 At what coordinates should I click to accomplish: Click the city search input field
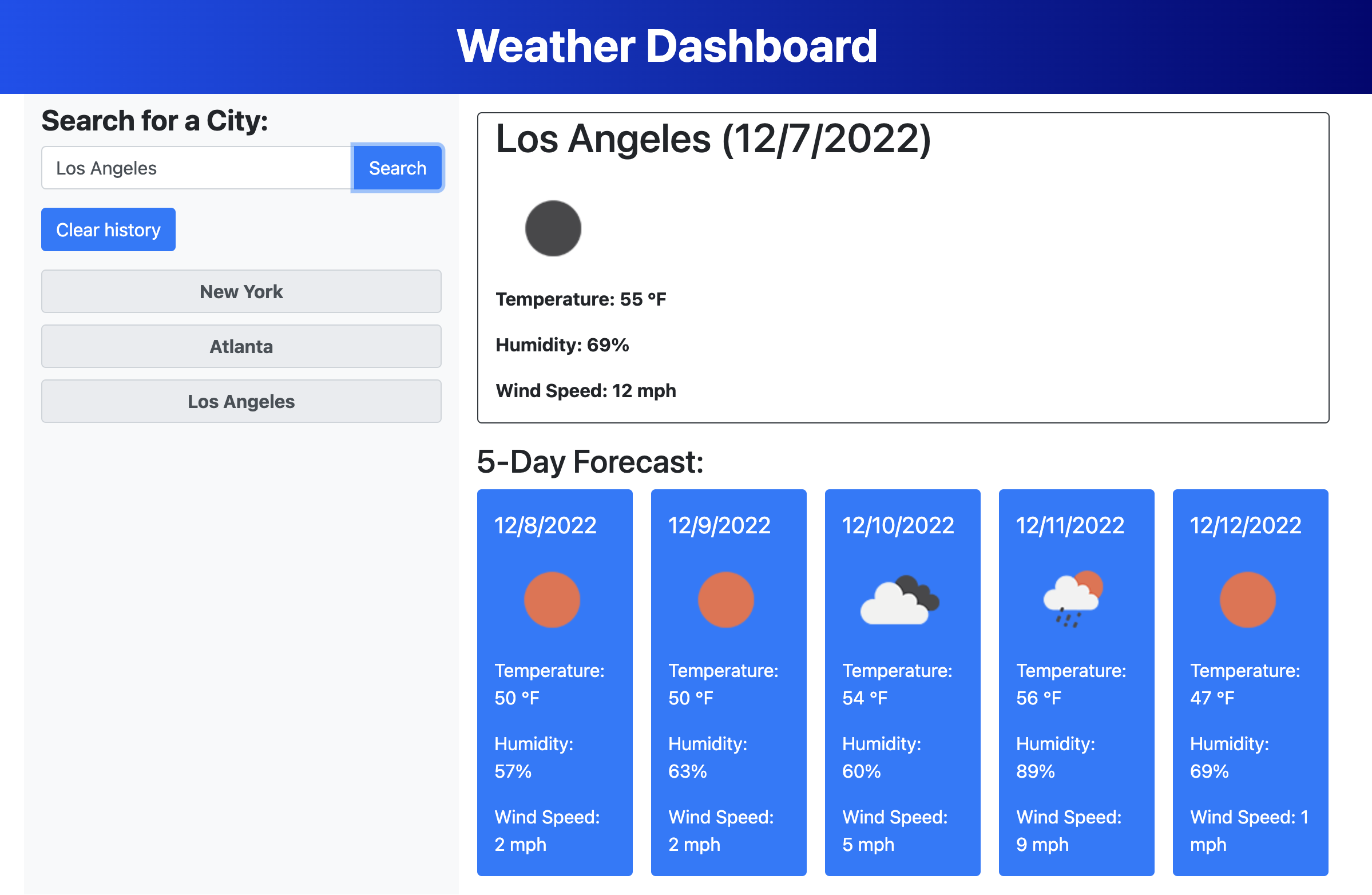196,167
